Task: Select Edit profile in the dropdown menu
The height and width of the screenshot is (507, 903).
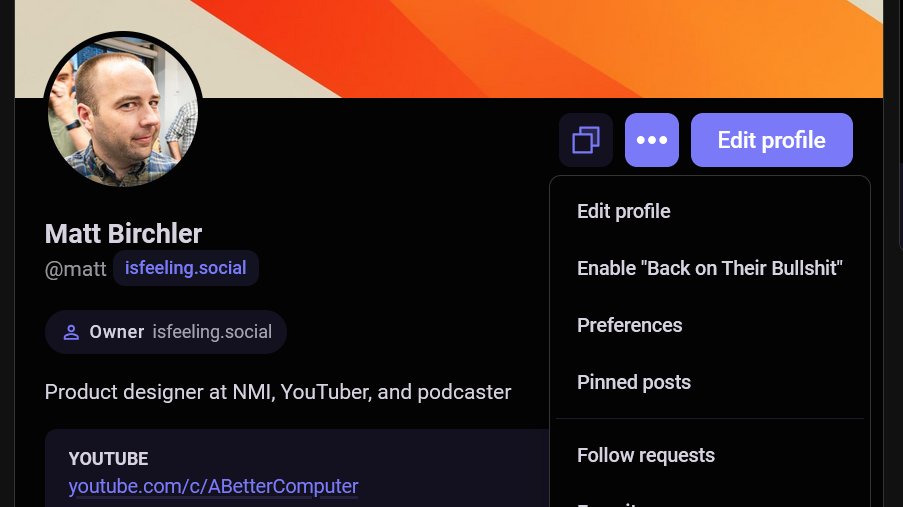Action: pos(624,212)
